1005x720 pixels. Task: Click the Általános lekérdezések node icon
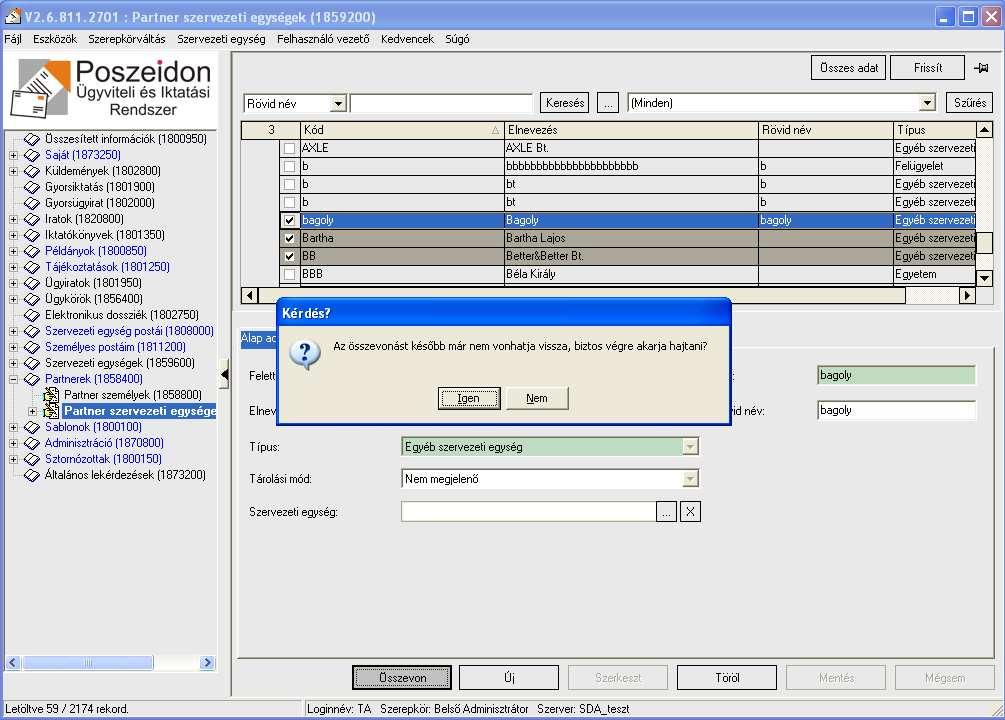pos(31,475)
